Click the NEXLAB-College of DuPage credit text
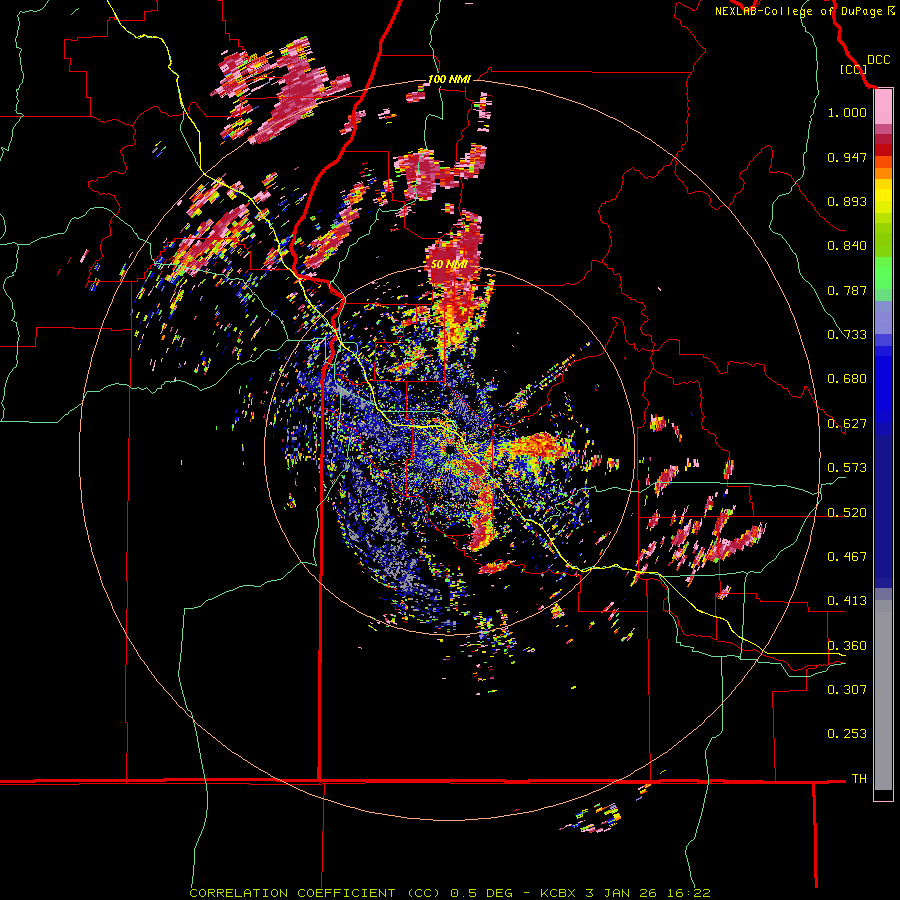The width and height of the screenshot is (900, 900). [x=798, y=11]
